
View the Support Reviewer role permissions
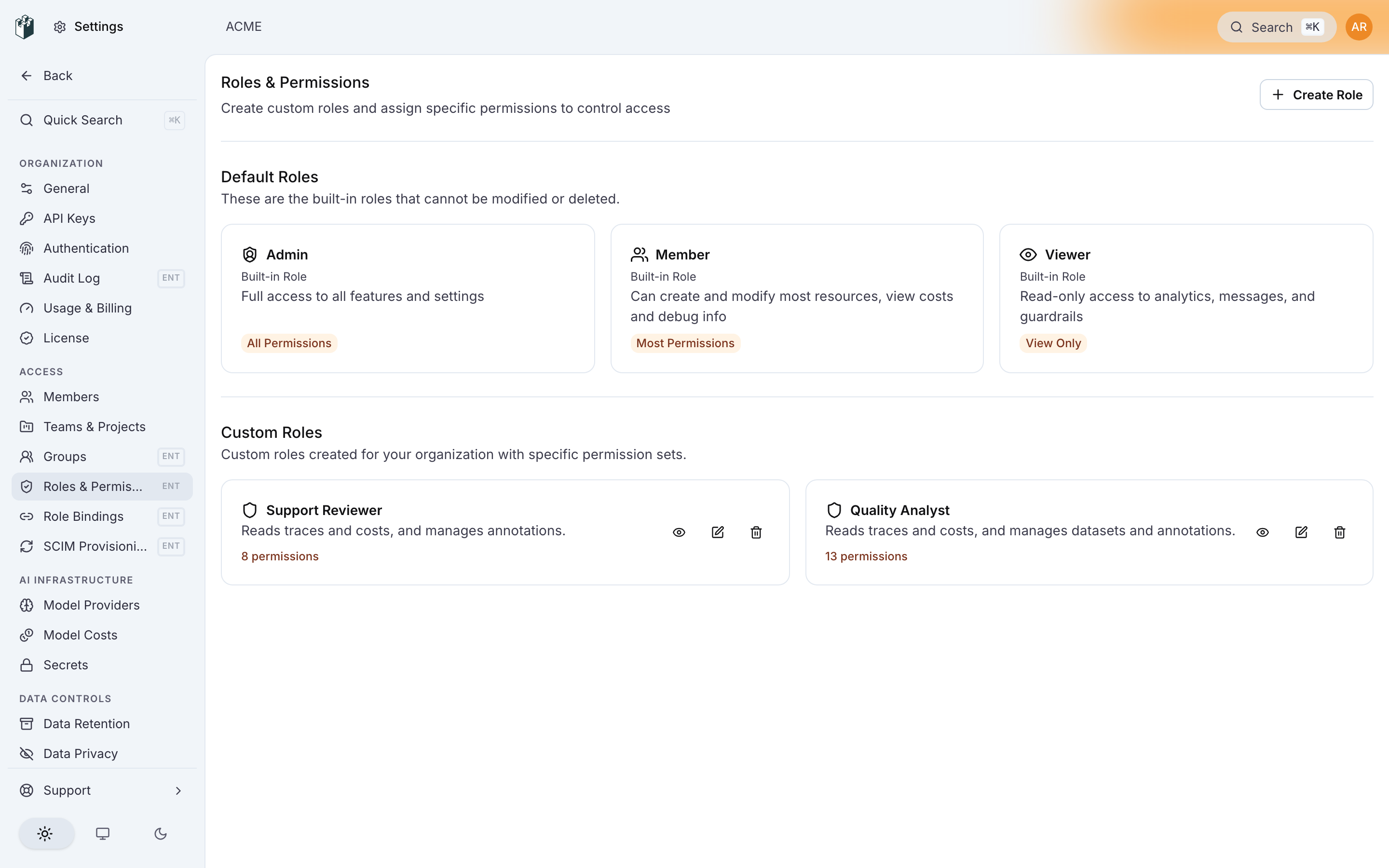click(x=679, y=532)
